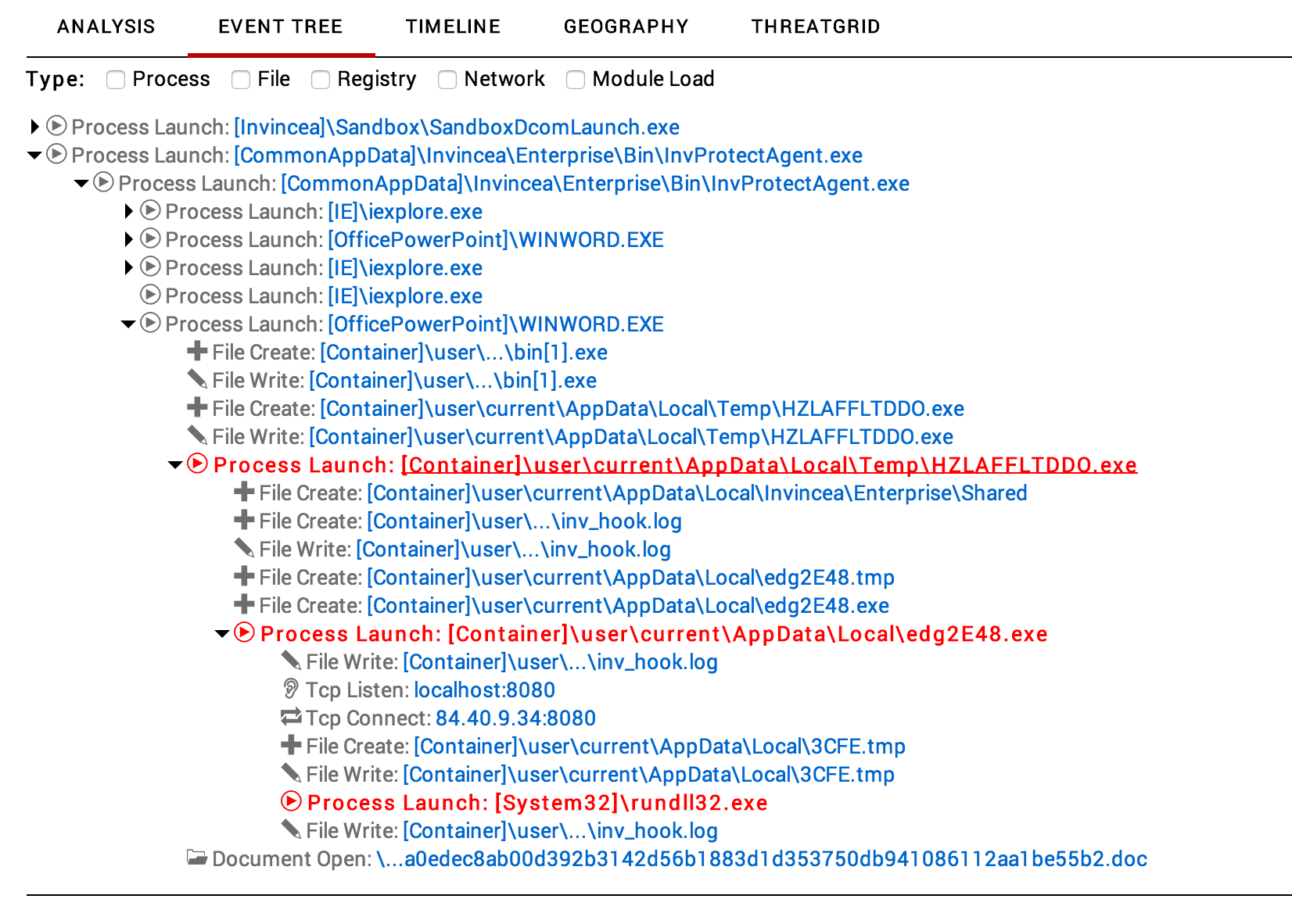Viewport: 1292px width, 924px height.
Task: Click the plus icon for edg2E48.exe File Create
Action: (244, 604)
